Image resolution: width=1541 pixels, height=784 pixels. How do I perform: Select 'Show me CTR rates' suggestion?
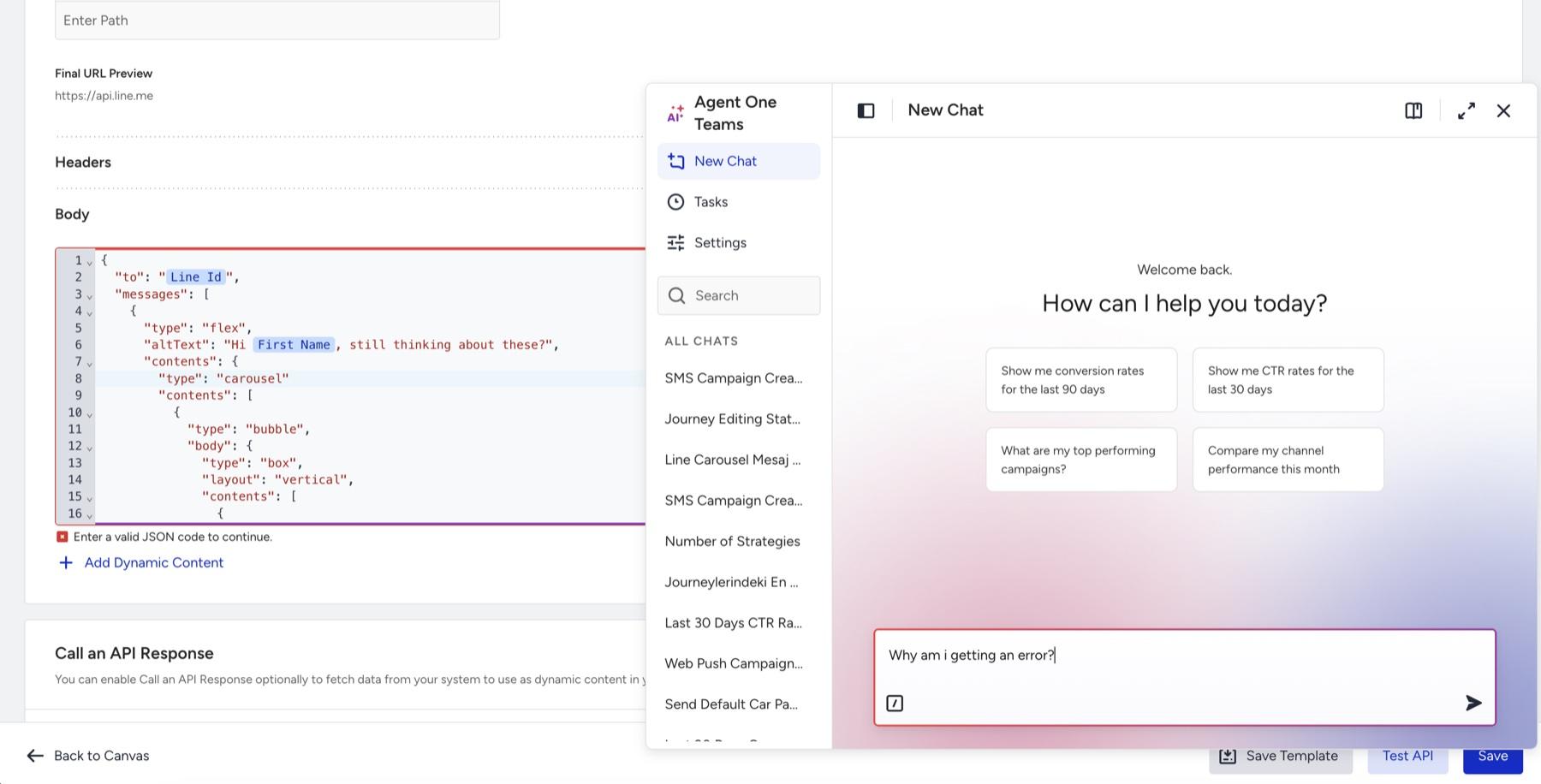click(1288, 380)
